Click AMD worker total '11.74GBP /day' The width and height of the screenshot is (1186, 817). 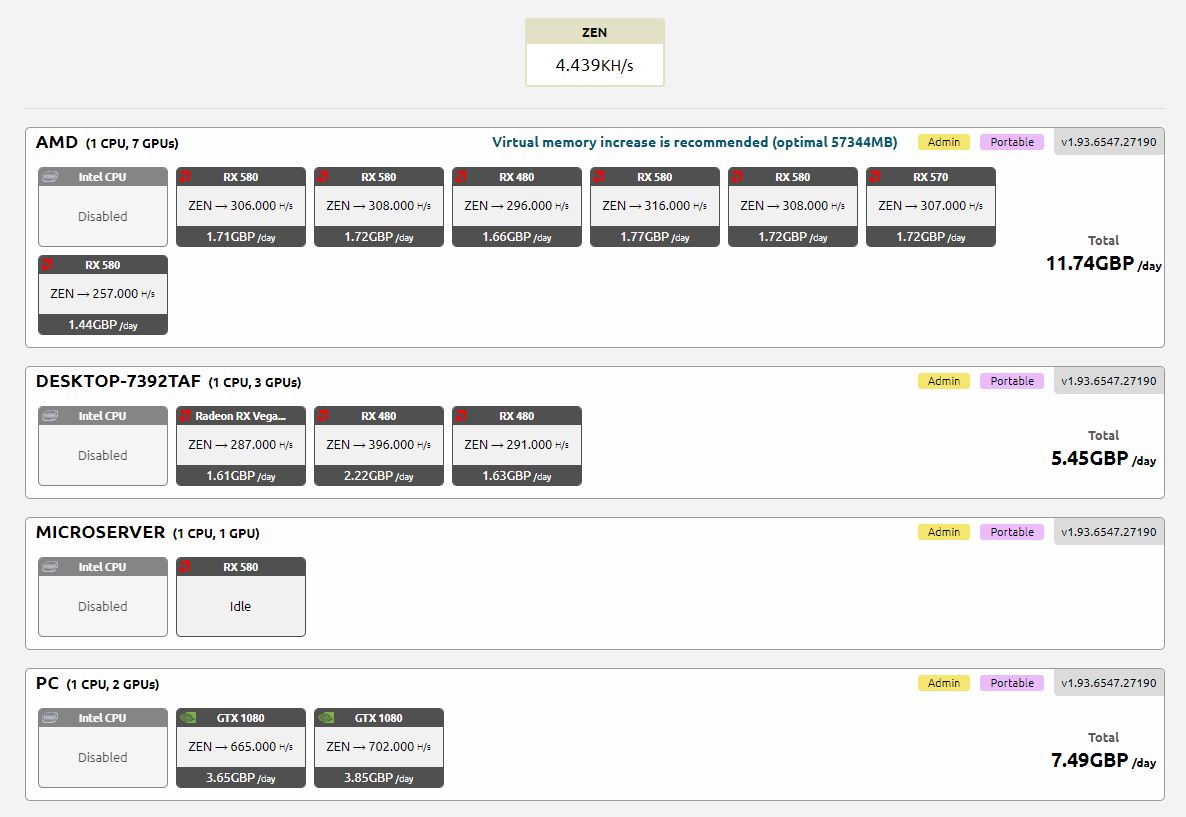(1104, 263)
